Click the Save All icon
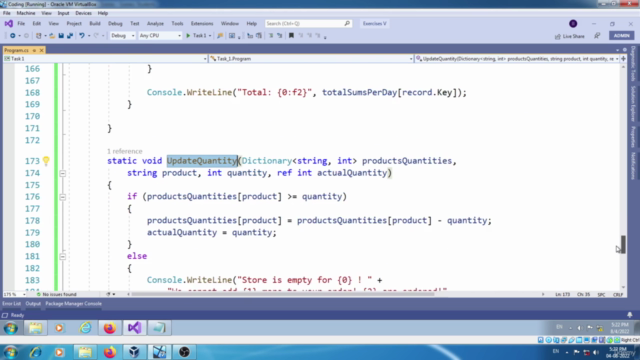Viewport: 640px width, 360px height. pos(70,36)
